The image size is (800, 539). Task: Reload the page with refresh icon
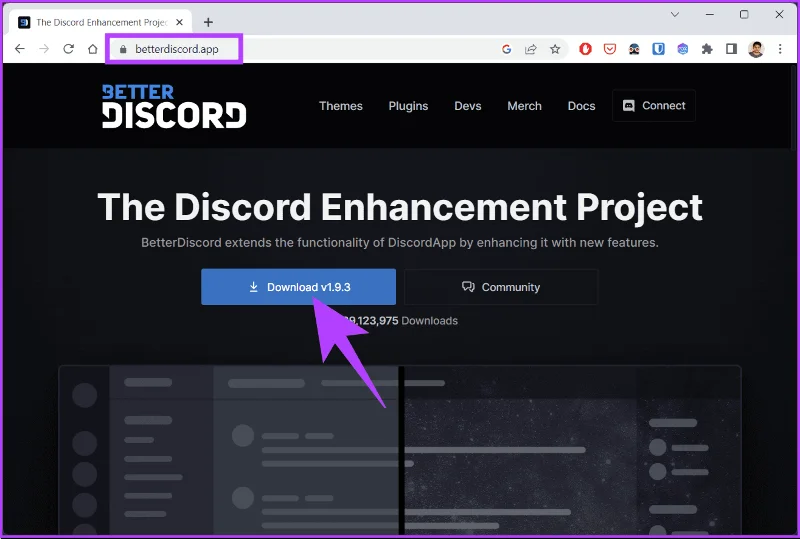(x=68, y=49)
